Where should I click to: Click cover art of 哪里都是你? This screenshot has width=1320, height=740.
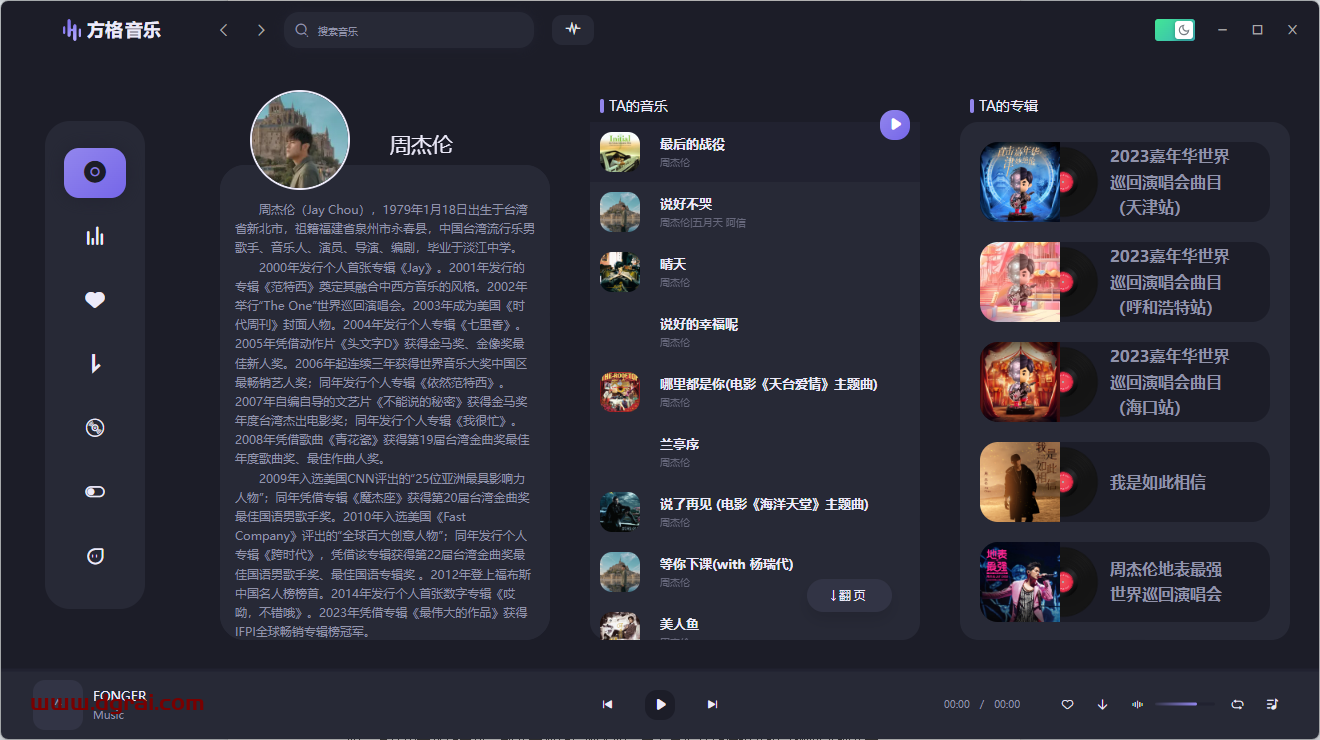click(620, 392)
